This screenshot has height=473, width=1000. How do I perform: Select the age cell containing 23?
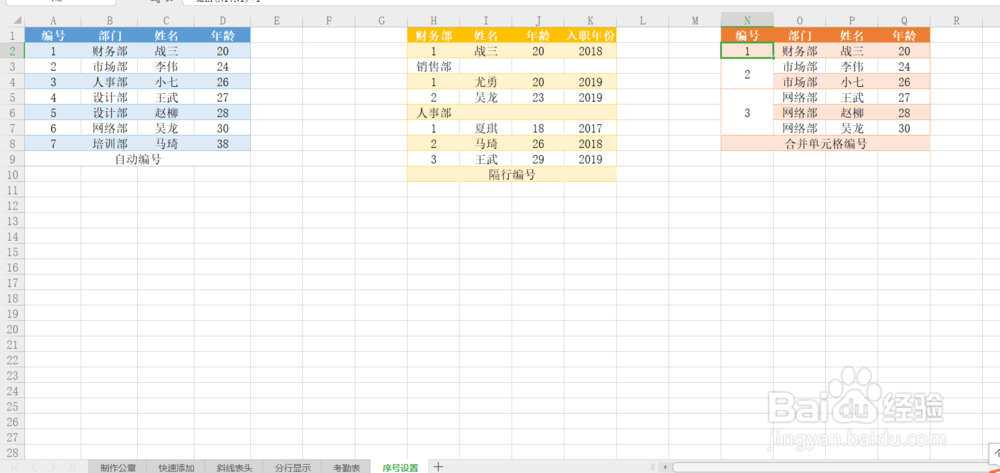(538, 98)
